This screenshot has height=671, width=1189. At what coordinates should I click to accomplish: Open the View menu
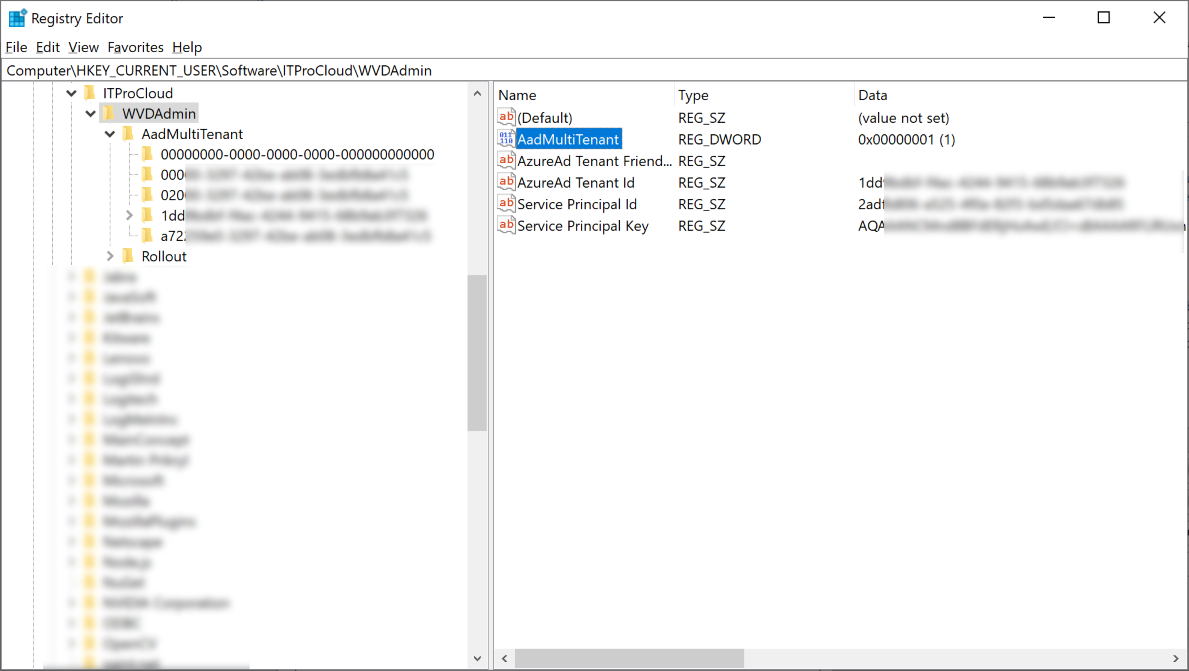(x=83, y=47)
